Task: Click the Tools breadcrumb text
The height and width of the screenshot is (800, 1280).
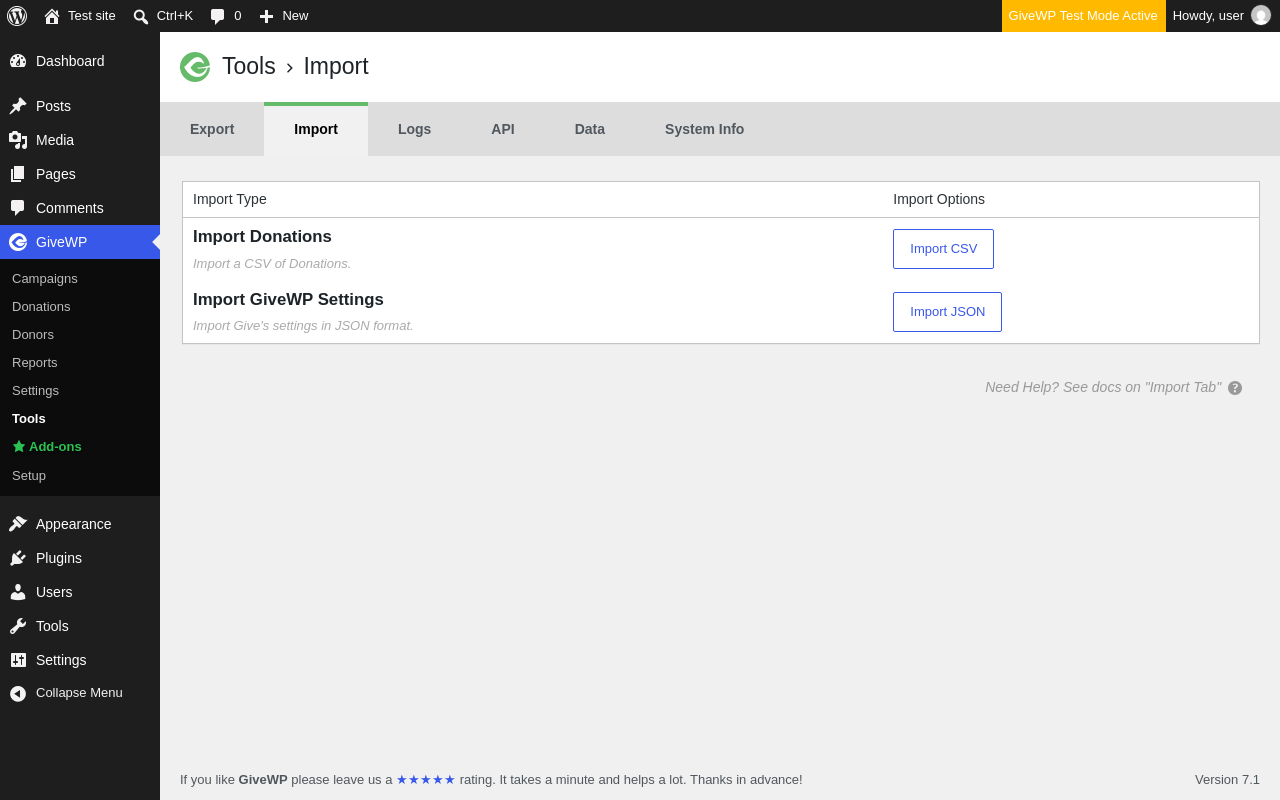Action: (x=249, y=66)
